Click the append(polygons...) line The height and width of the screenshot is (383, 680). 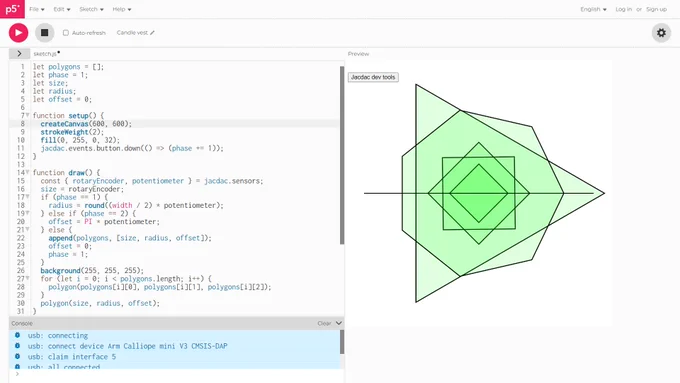tap(130, 238)
